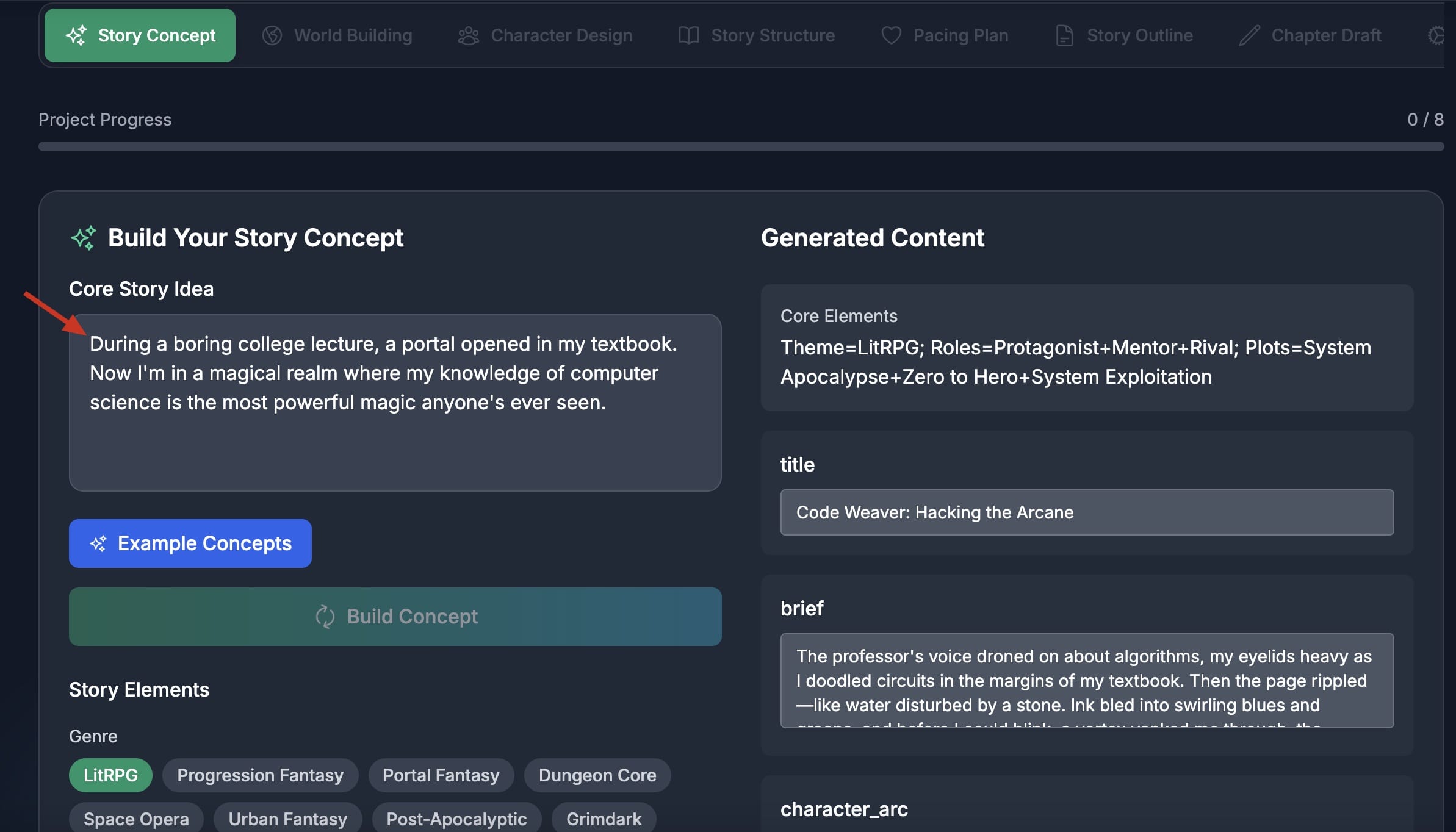Click the globe icon for World Building
The image size is (1456, 832).
(272, 35)
